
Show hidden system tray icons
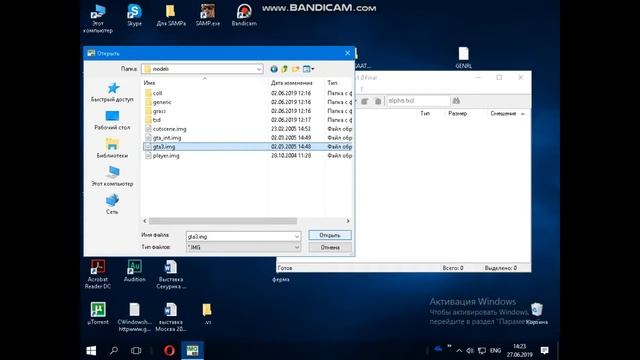459,351
